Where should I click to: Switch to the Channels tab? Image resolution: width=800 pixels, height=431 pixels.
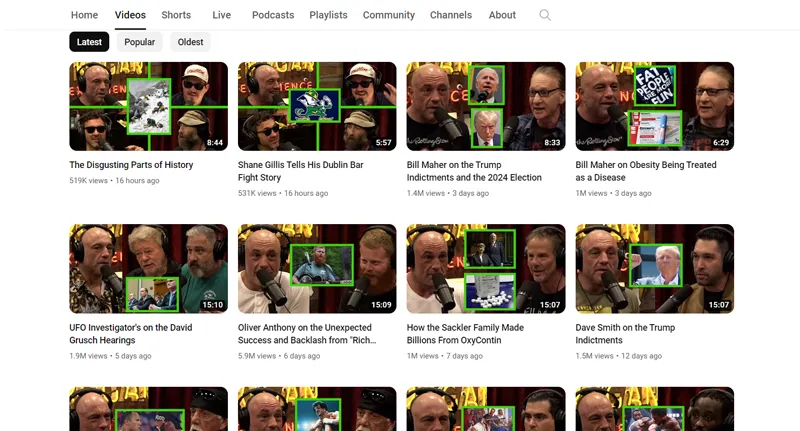(451, 15)
